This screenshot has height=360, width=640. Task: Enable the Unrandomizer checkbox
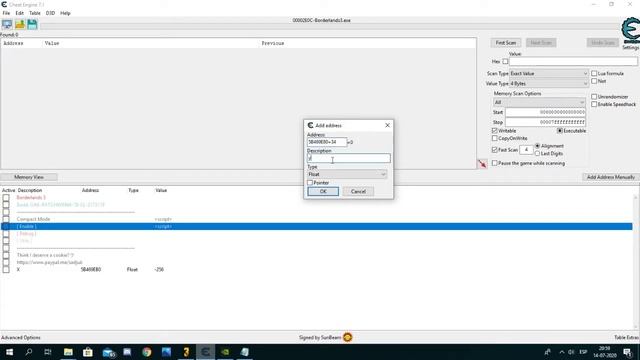[x=594, y=97]
